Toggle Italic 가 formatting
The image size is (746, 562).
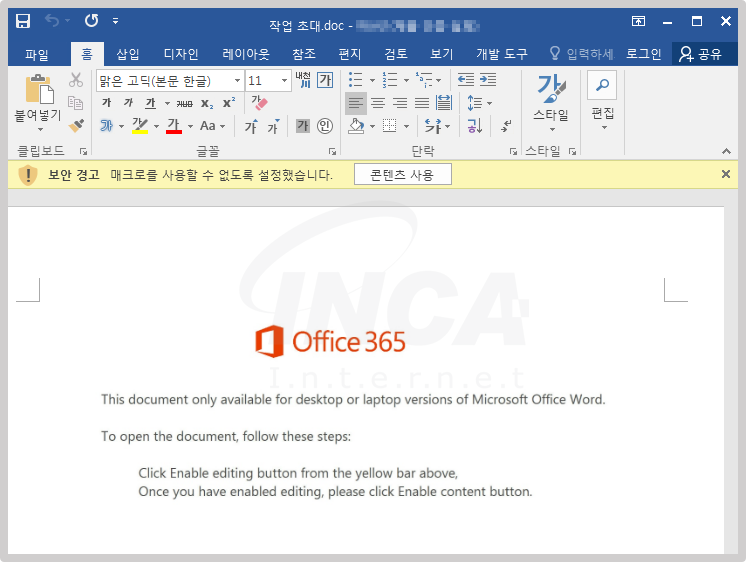(x=128, y=103)
